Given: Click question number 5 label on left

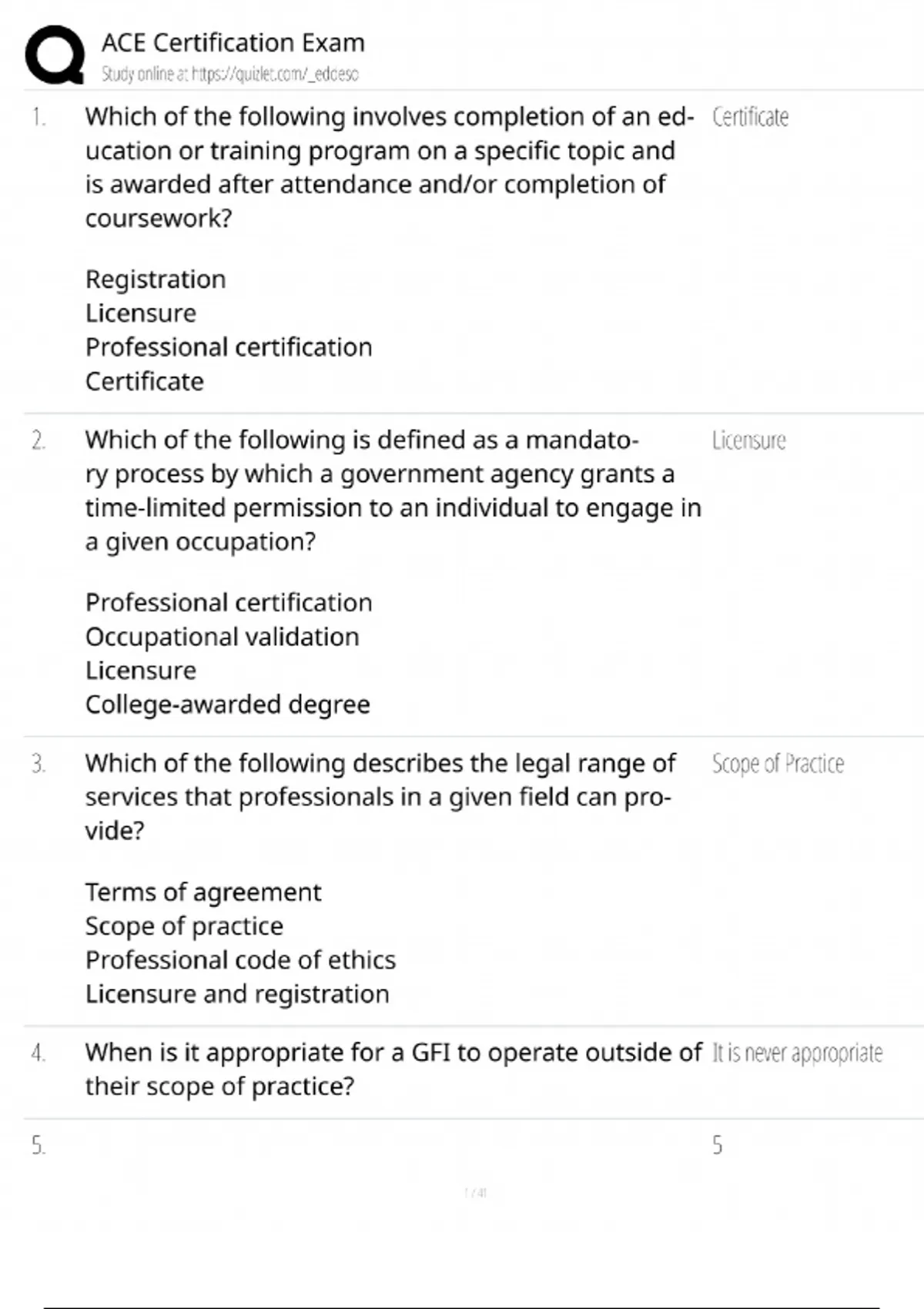Looking at the screenshot, I should [38, 1146].
